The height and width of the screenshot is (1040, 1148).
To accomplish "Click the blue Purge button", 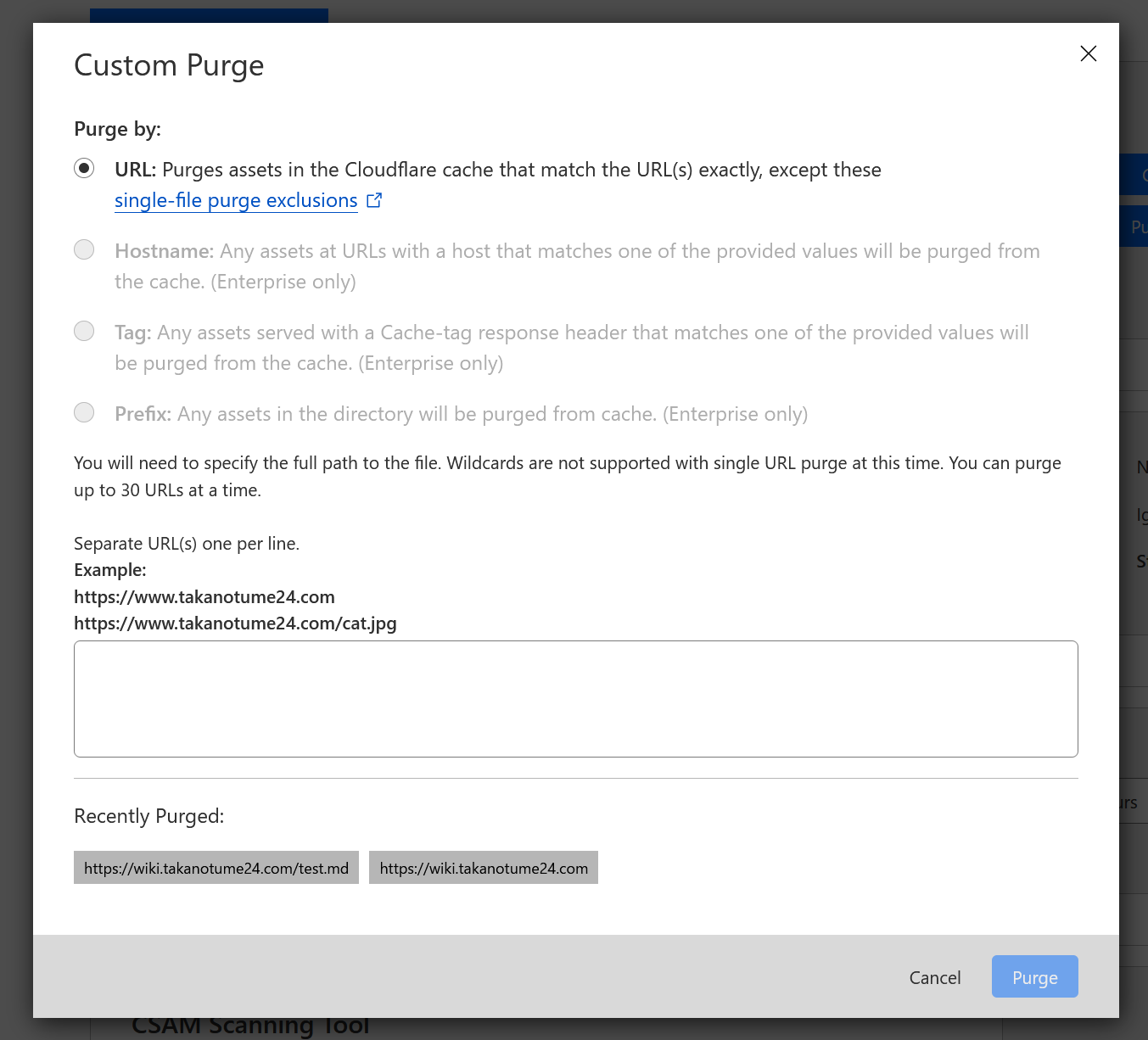I will click(x=1034, y=976).
